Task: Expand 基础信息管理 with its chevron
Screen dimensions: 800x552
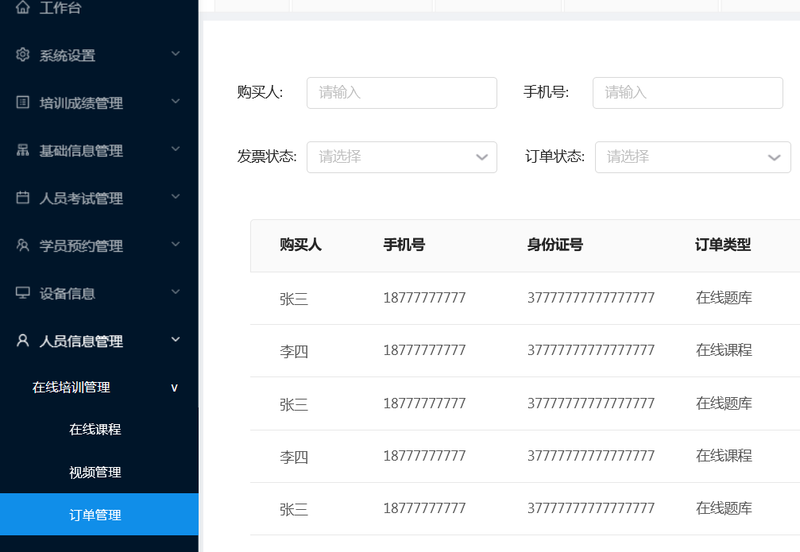Action: 175,148
